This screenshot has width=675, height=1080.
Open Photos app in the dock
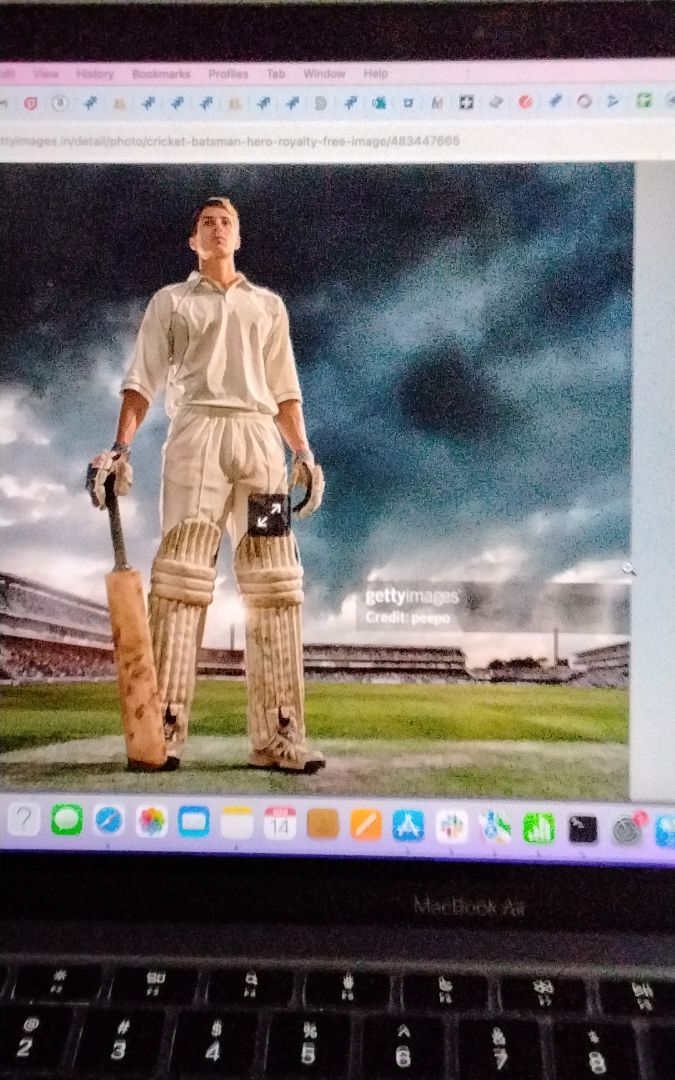pos(152,822)
